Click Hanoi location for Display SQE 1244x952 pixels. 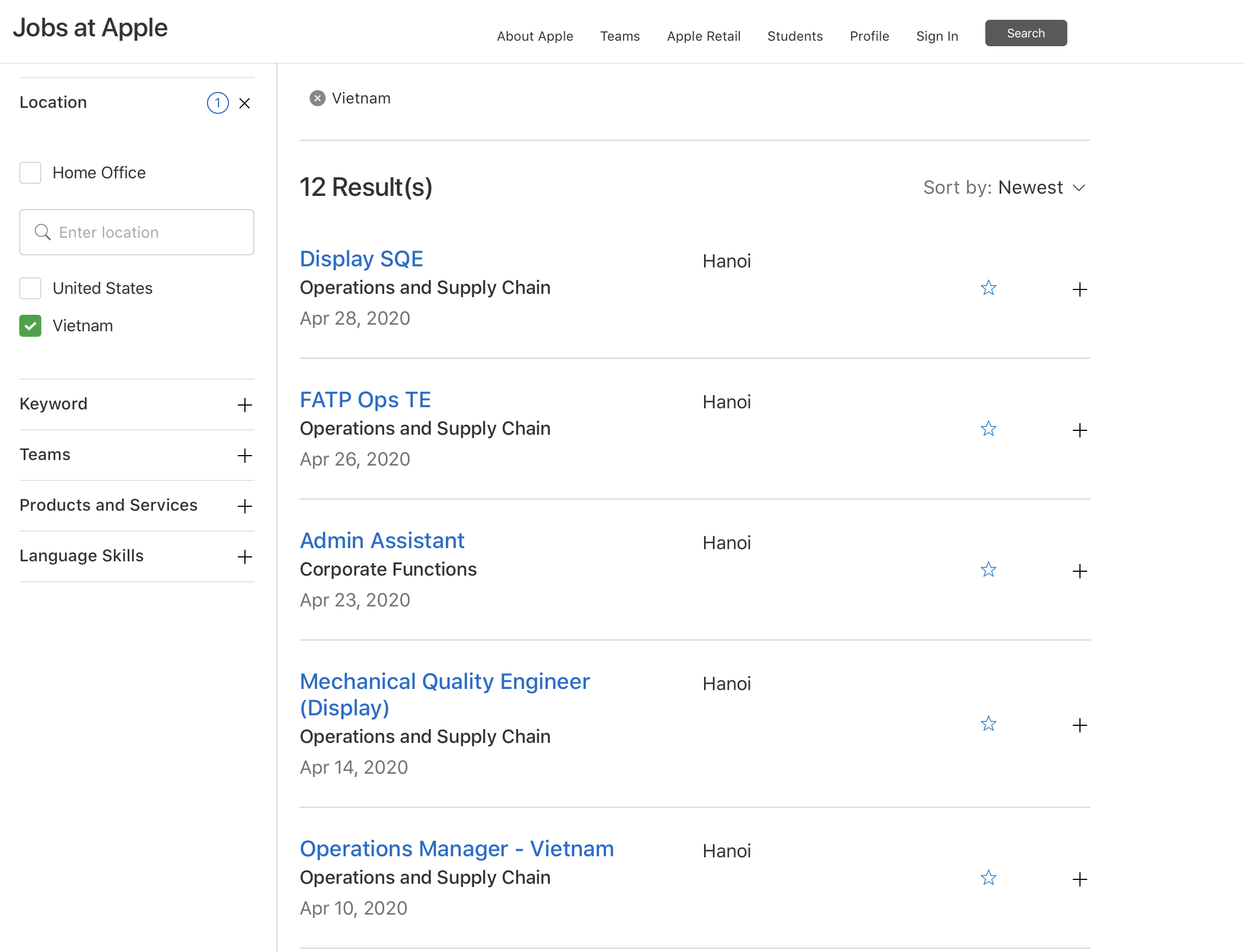727,261
